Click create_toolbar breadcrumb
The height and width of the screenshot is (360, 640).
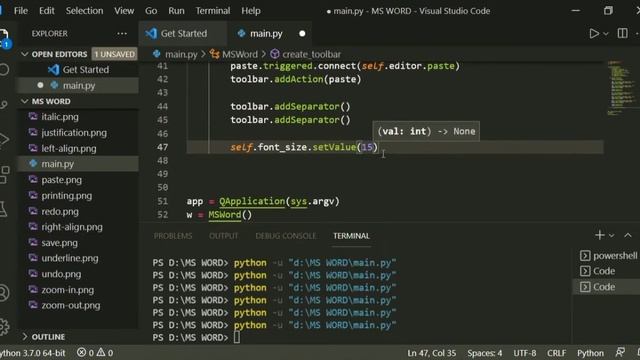(306, 54)
